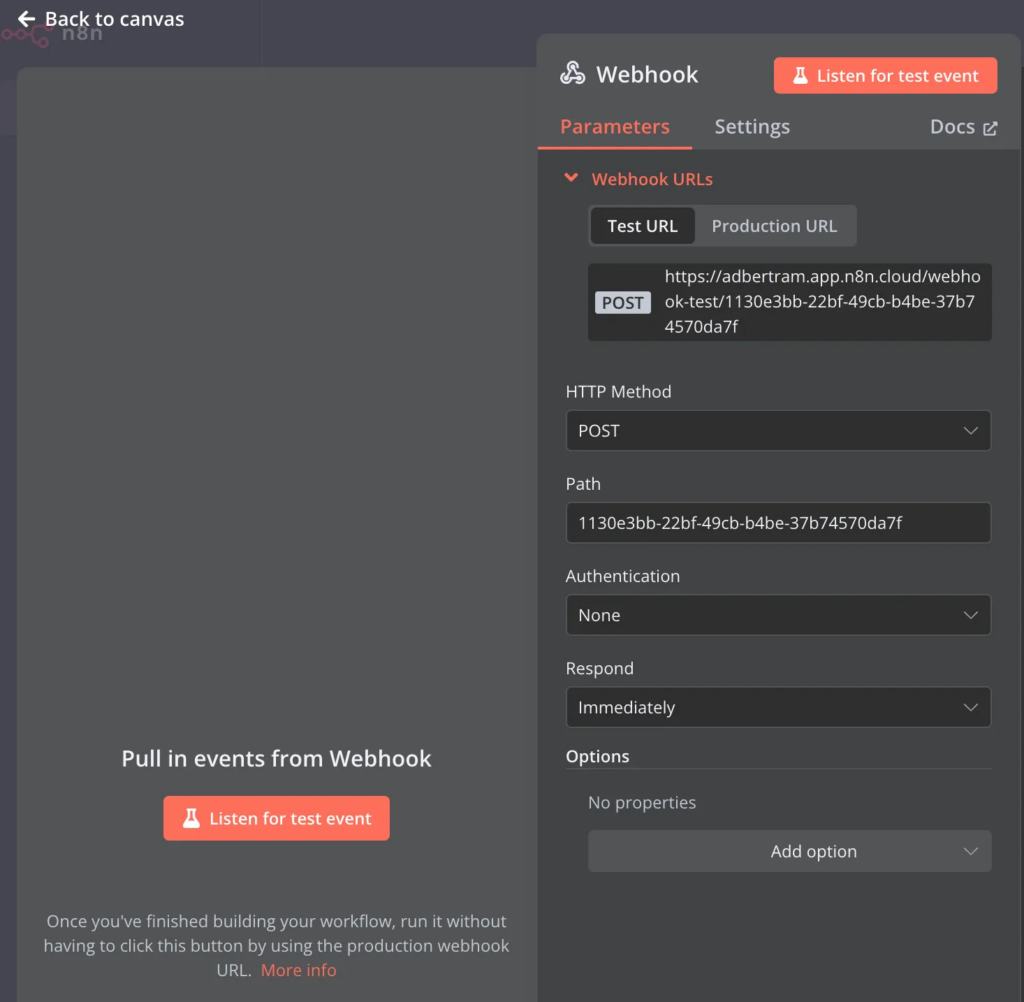Click the No properties text
Image resolution: width=1024 pixels, height=1002 pixels.
pos(642,802)
